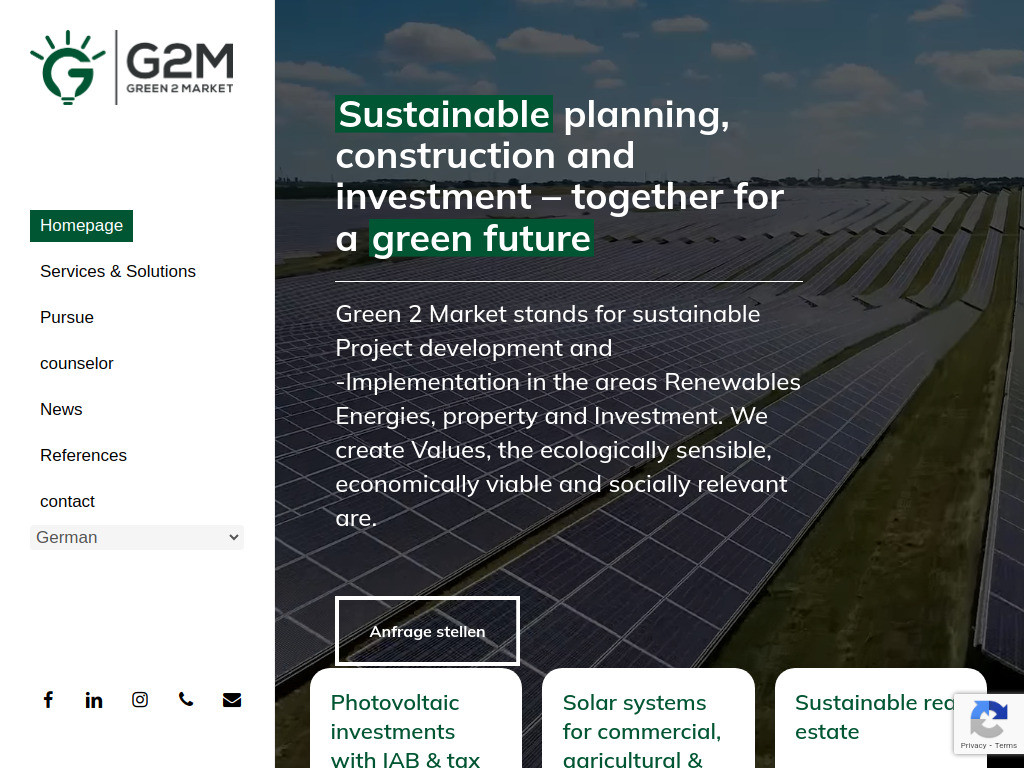Switch to the Services & Solutions menu item
This screenshot has height=768, width=1024.
point(117,271)
